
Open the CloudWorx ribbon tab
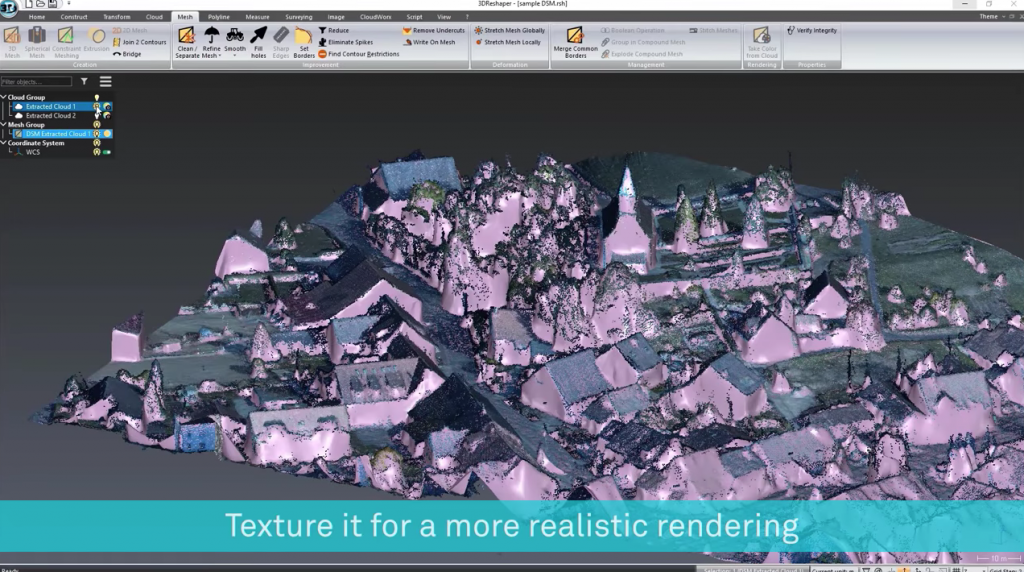(376, 17)
